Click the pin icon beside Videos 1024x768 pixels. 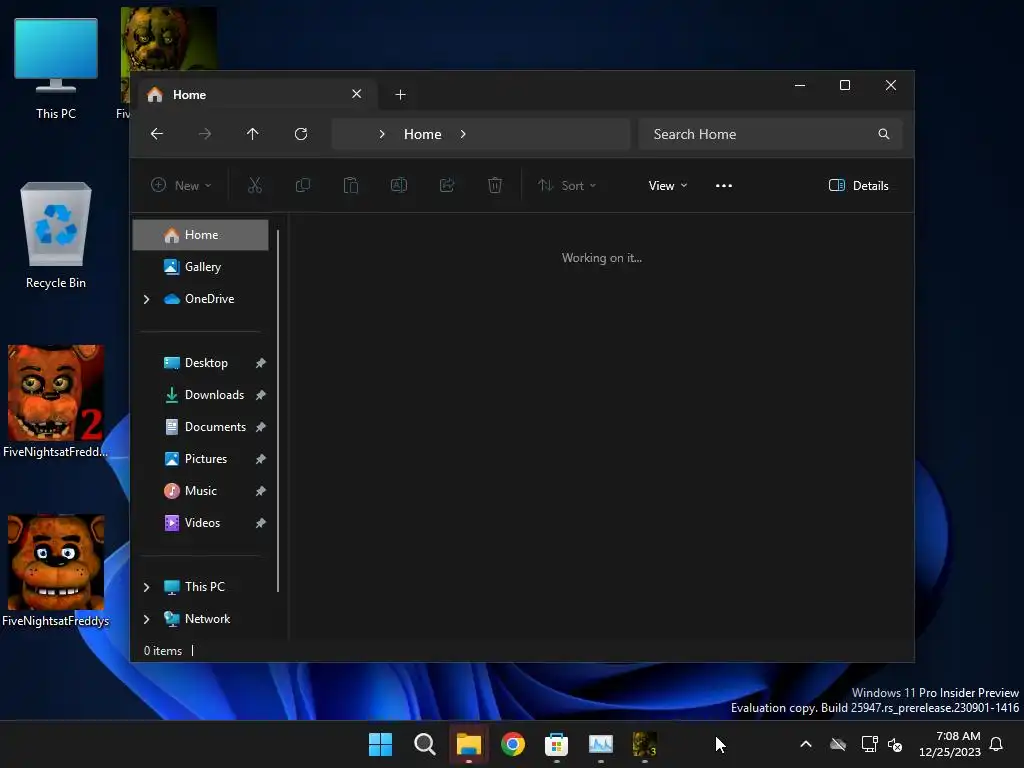[x=261, y=523]
